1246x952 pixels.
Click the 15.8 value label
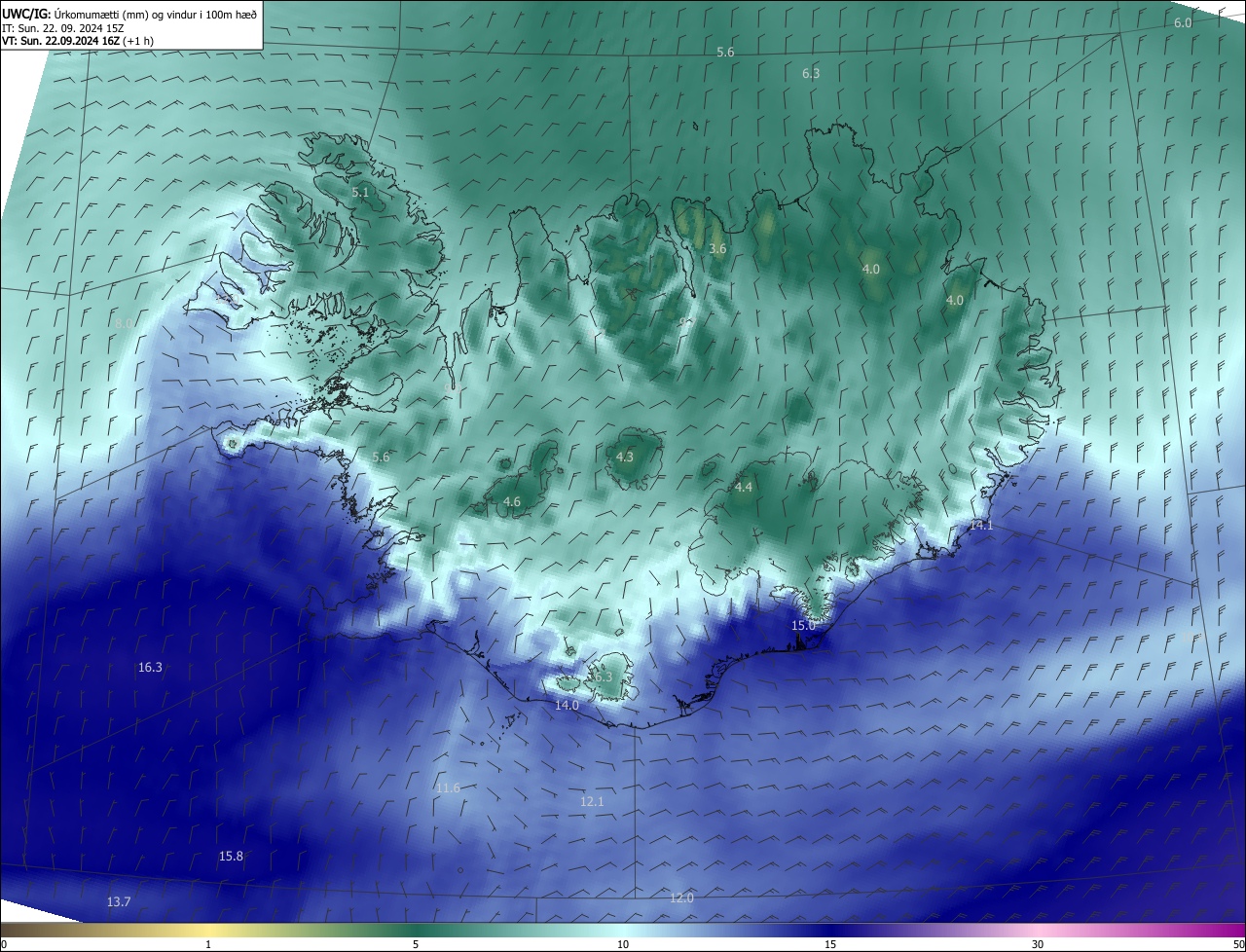coord(231,857)
